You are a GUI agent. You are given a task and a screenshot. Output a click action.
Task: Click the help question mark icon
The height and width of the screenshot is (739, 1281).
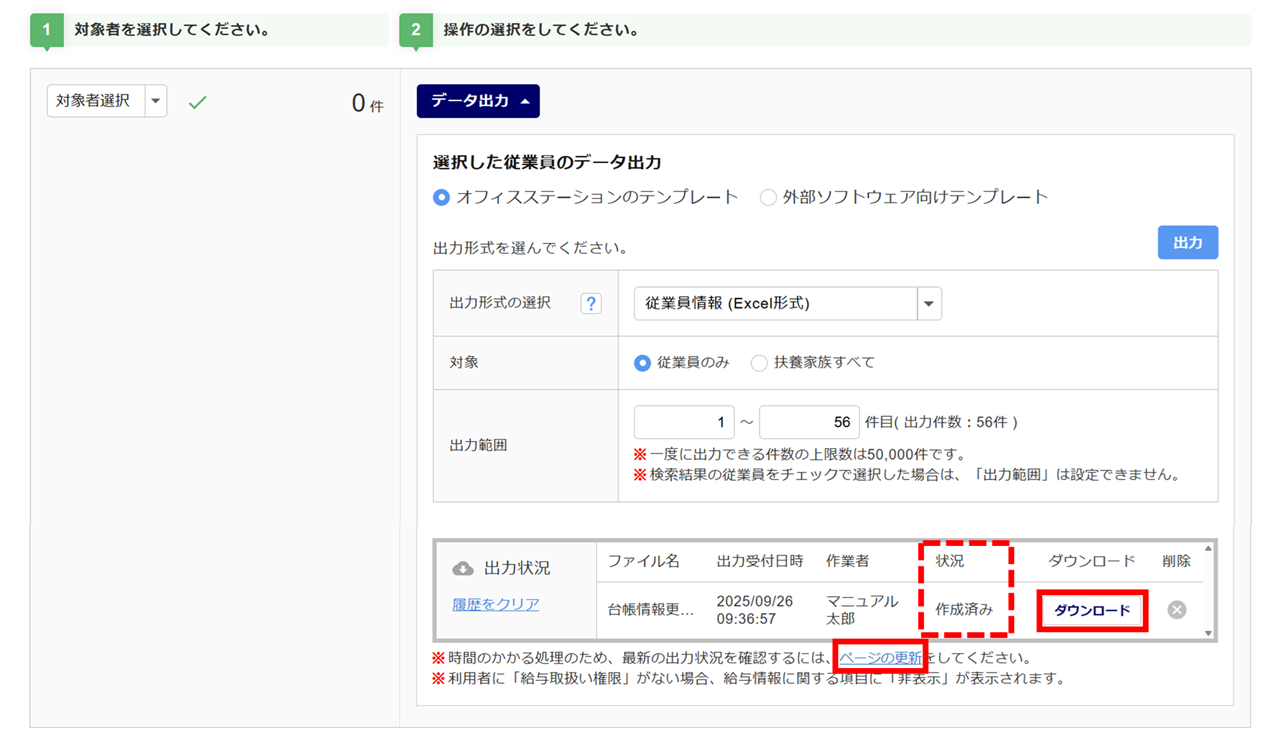[591, 303]
